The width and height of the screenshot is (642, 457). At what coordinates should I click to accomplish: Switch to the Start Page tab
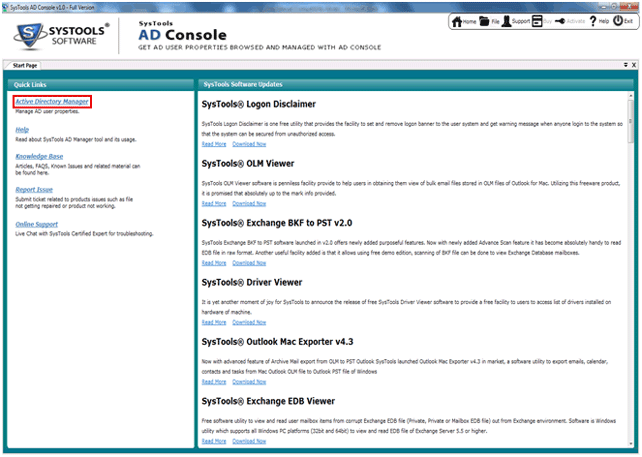[x=25, y=66]
